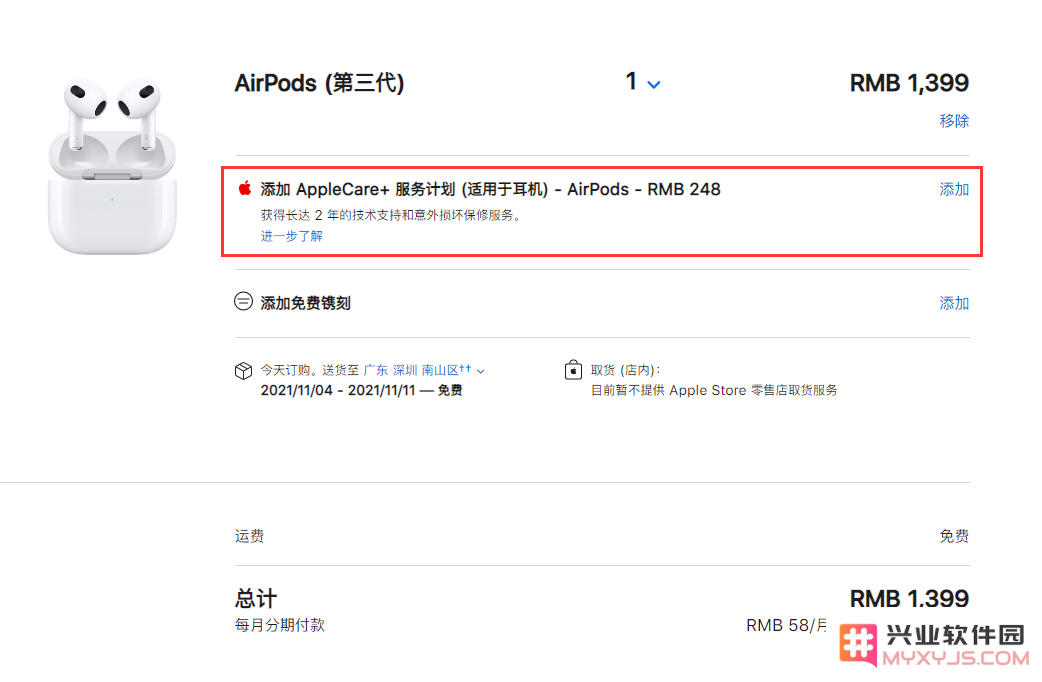1042x682 pixels.
Task: Click the item price RMB 1,399
Action: coord(909,83)
